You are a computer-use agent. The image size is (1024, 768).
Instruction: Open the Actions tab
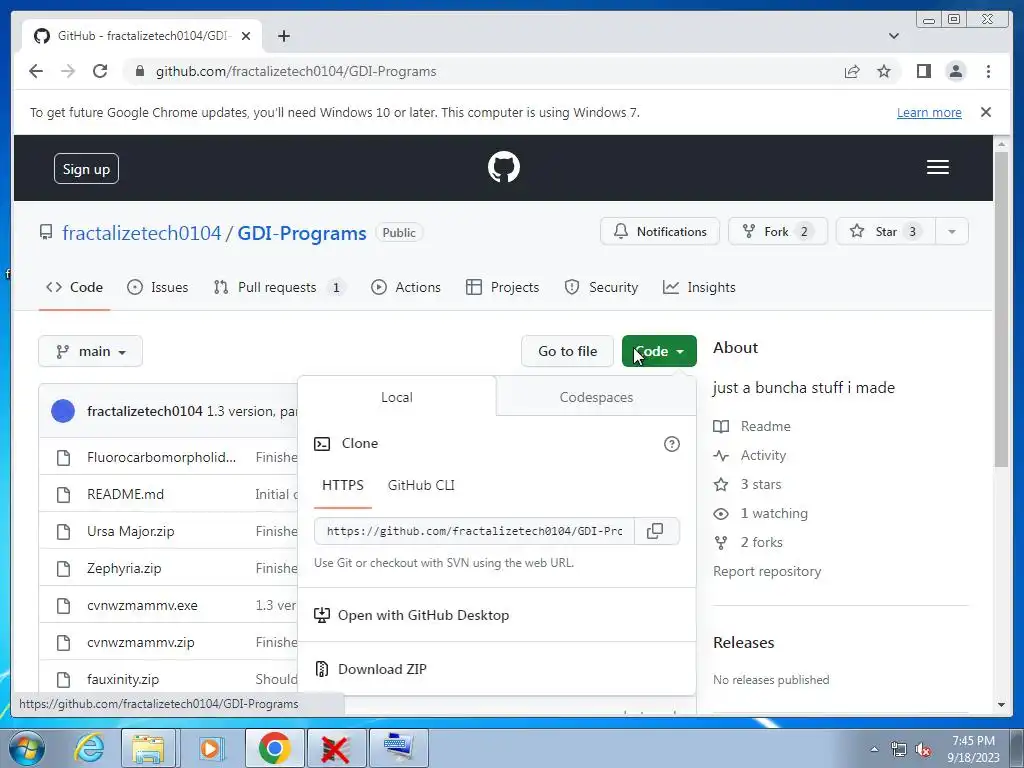[406, 287]
